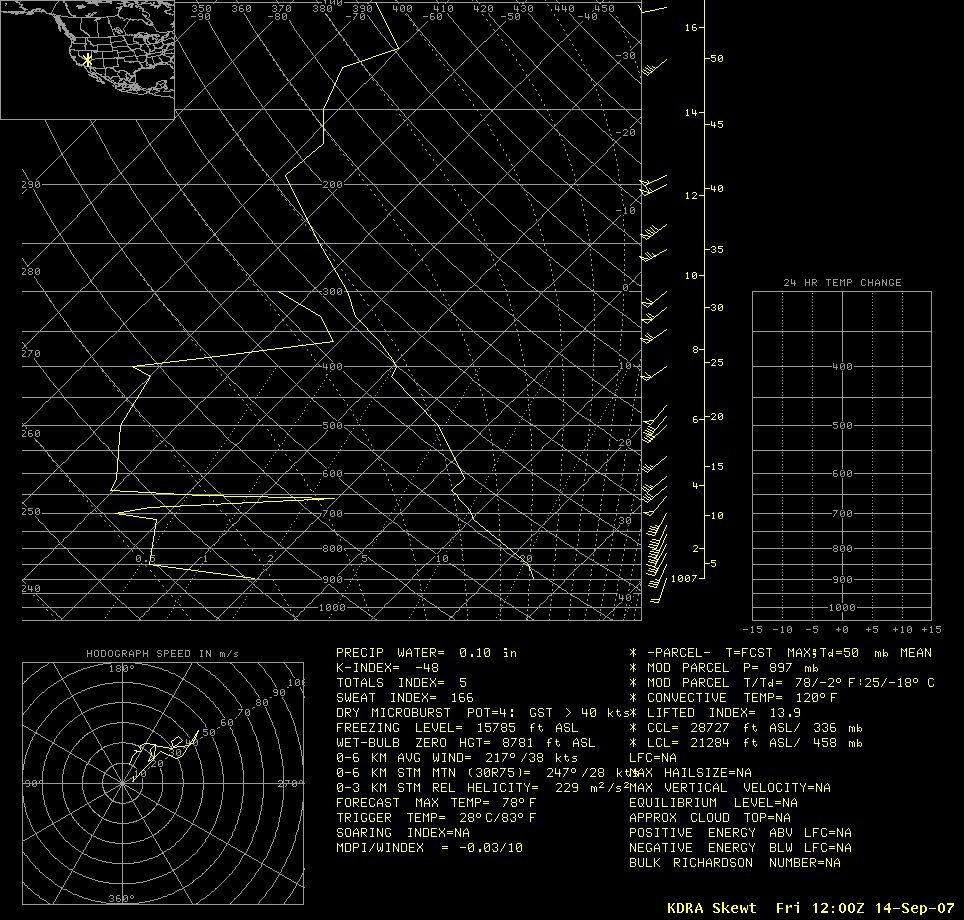Click 0-3 KM STM REL HELICITY line
Screen dimensions: 964x920
point(482,788)
